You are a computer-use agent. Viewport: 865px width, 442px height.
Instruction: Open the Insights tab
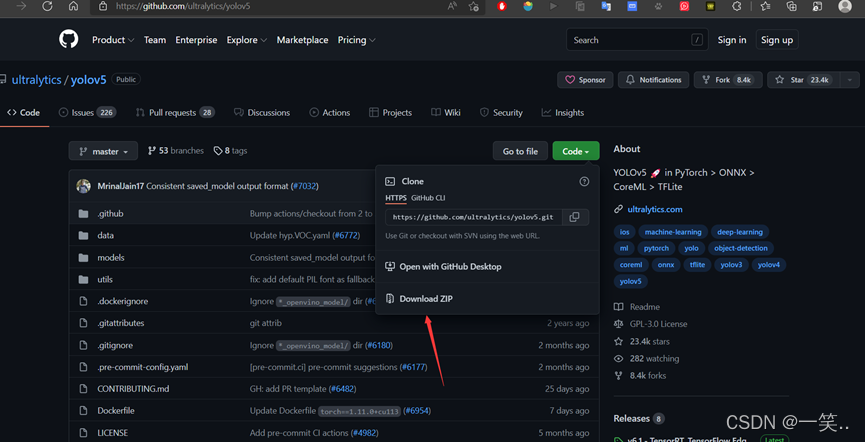coord(563,113)
